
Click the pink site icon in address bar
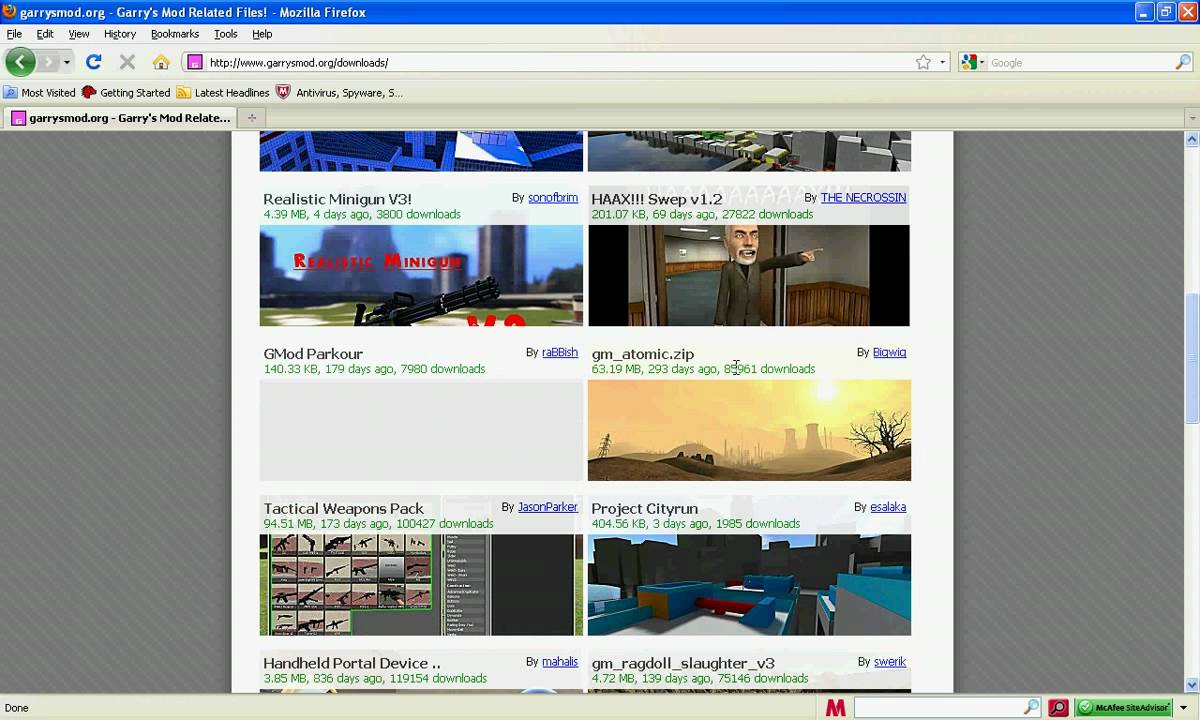pos(195,62)
